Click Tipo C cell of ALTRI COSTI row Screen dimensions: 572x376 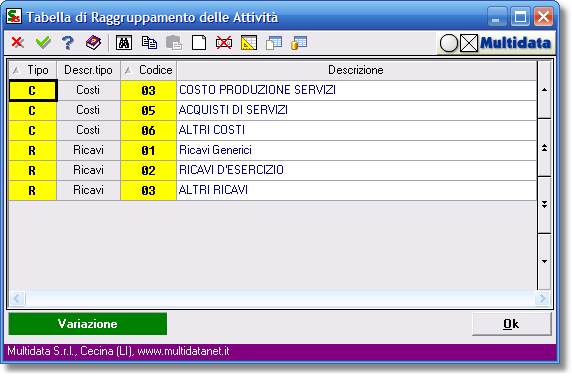[x=32, y=131]
